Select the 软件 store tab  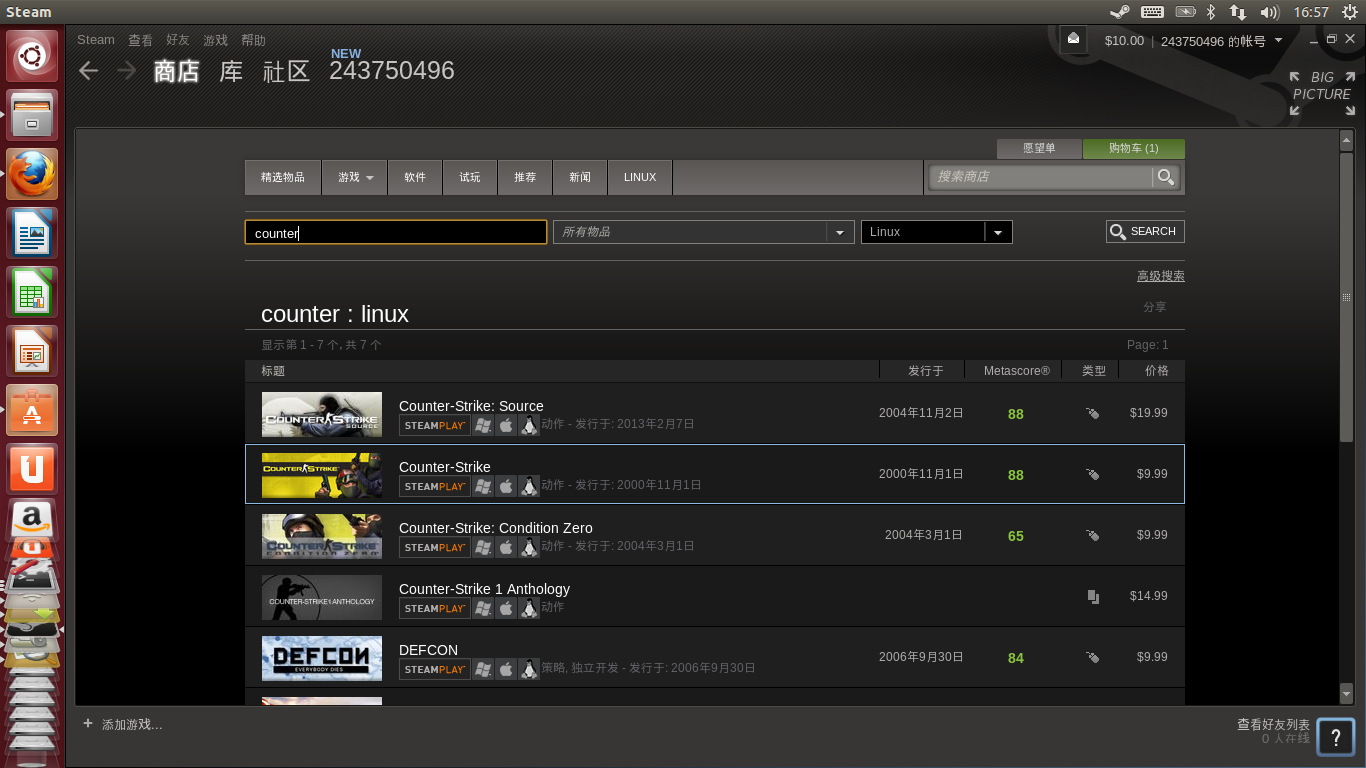click(415, 177)
